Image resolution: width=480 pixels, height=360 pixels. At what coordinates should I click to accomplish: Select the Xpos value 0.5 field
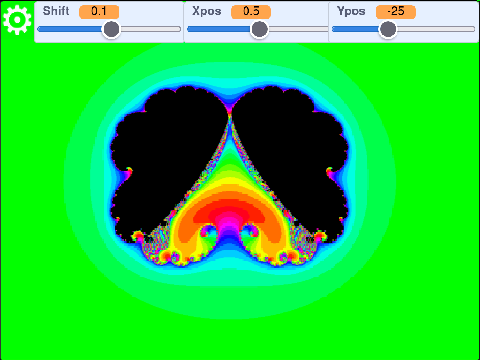tap(251, 11)
